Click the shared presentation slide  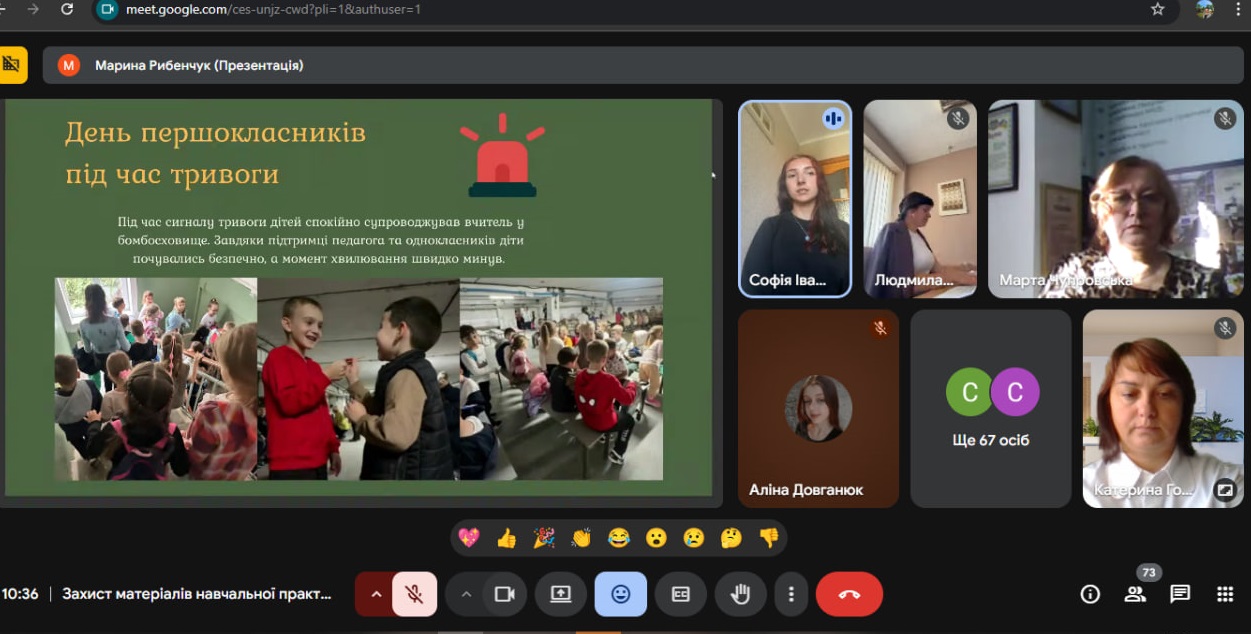tap(359, 297)
